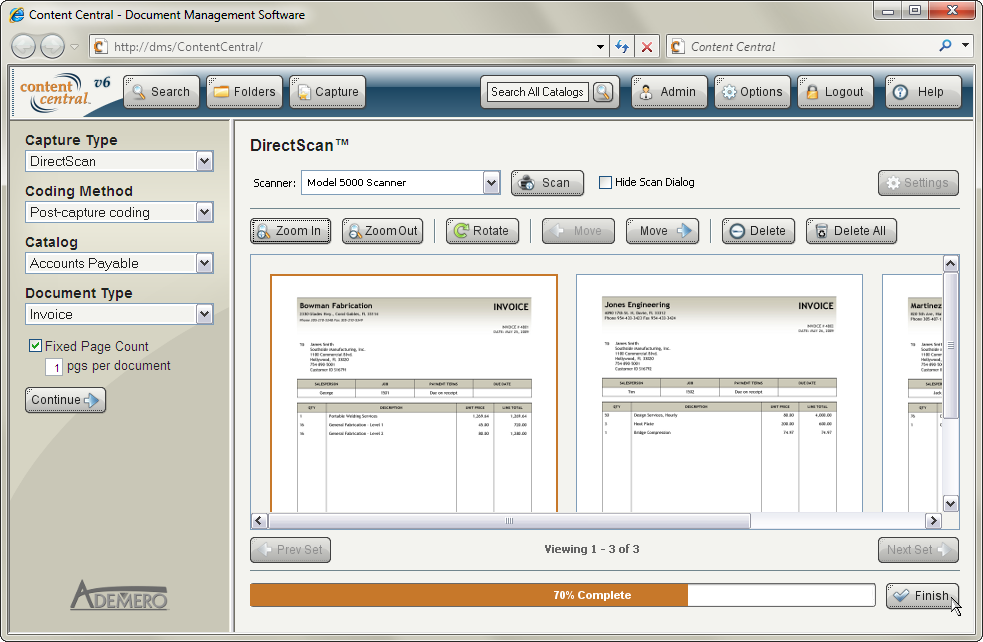This screenshot has height=642, width=983.
Task: Click the Finish button
Action: point(922,596)
